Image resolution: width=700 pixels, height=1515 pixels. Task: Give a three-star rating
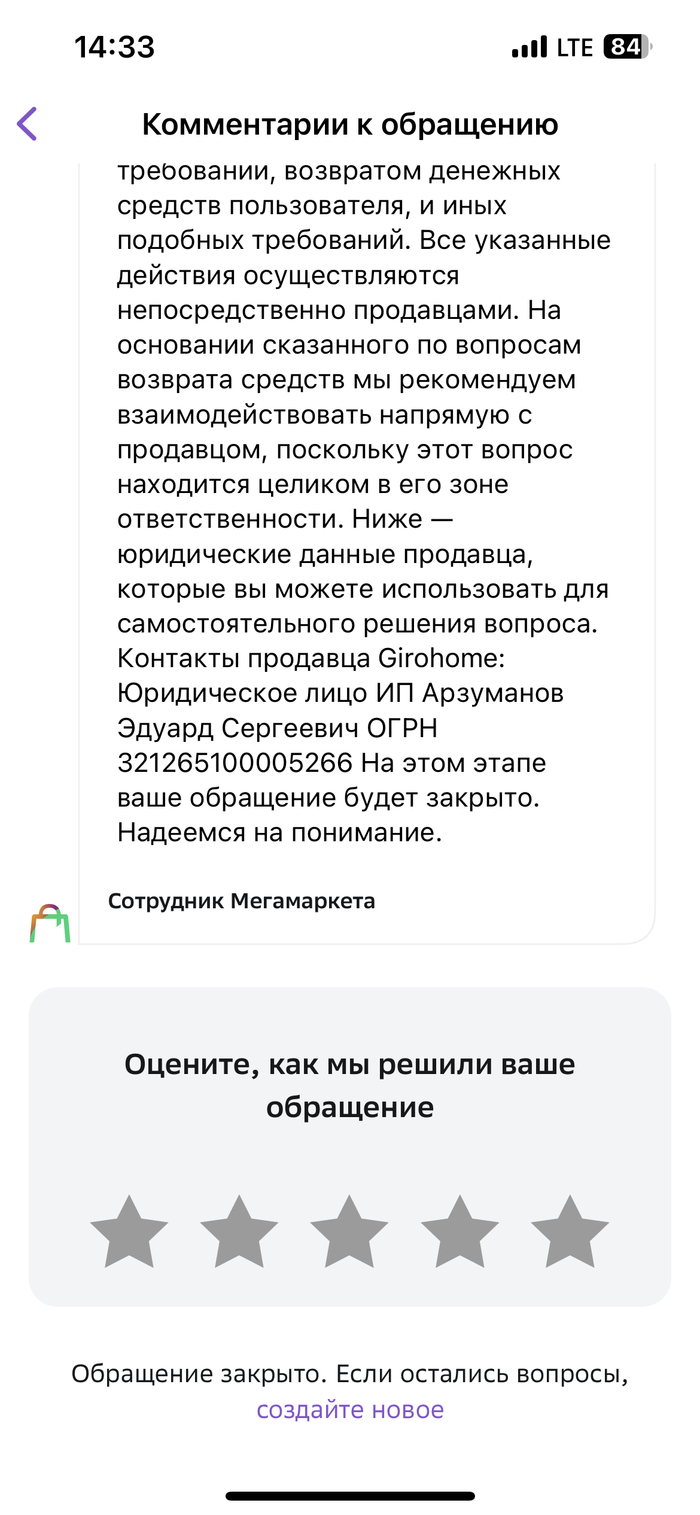tap(349, 1231)
